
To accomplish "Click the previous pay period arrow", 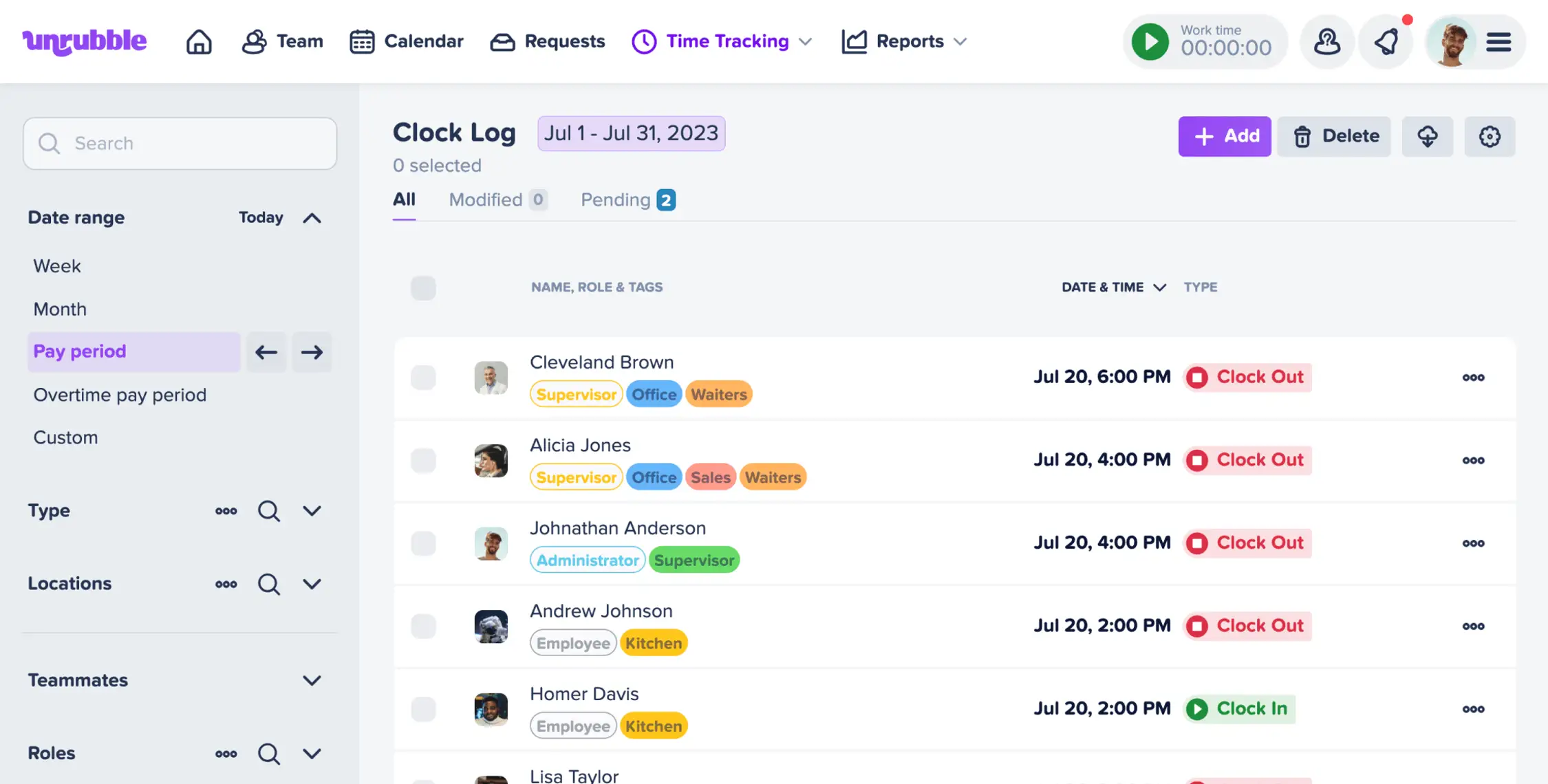I will coord(266,351).
